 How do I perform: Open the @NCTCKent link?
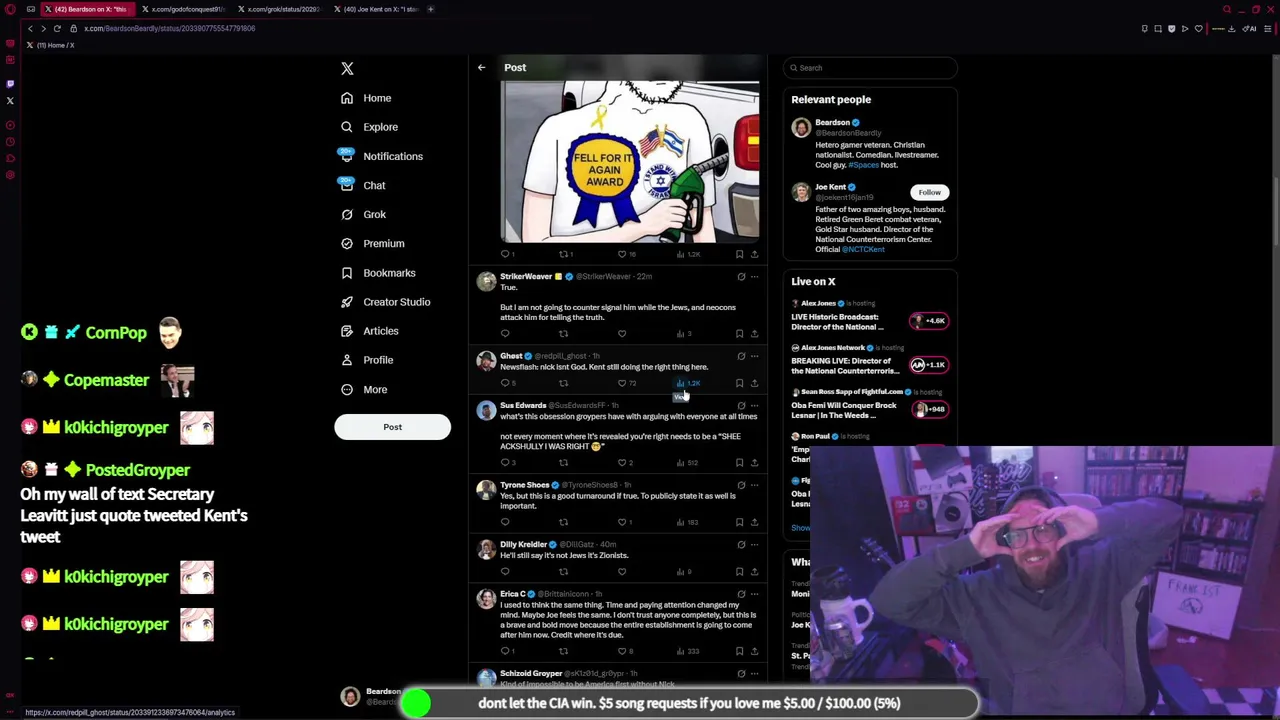pyautogui.click(x=863, y=249)
